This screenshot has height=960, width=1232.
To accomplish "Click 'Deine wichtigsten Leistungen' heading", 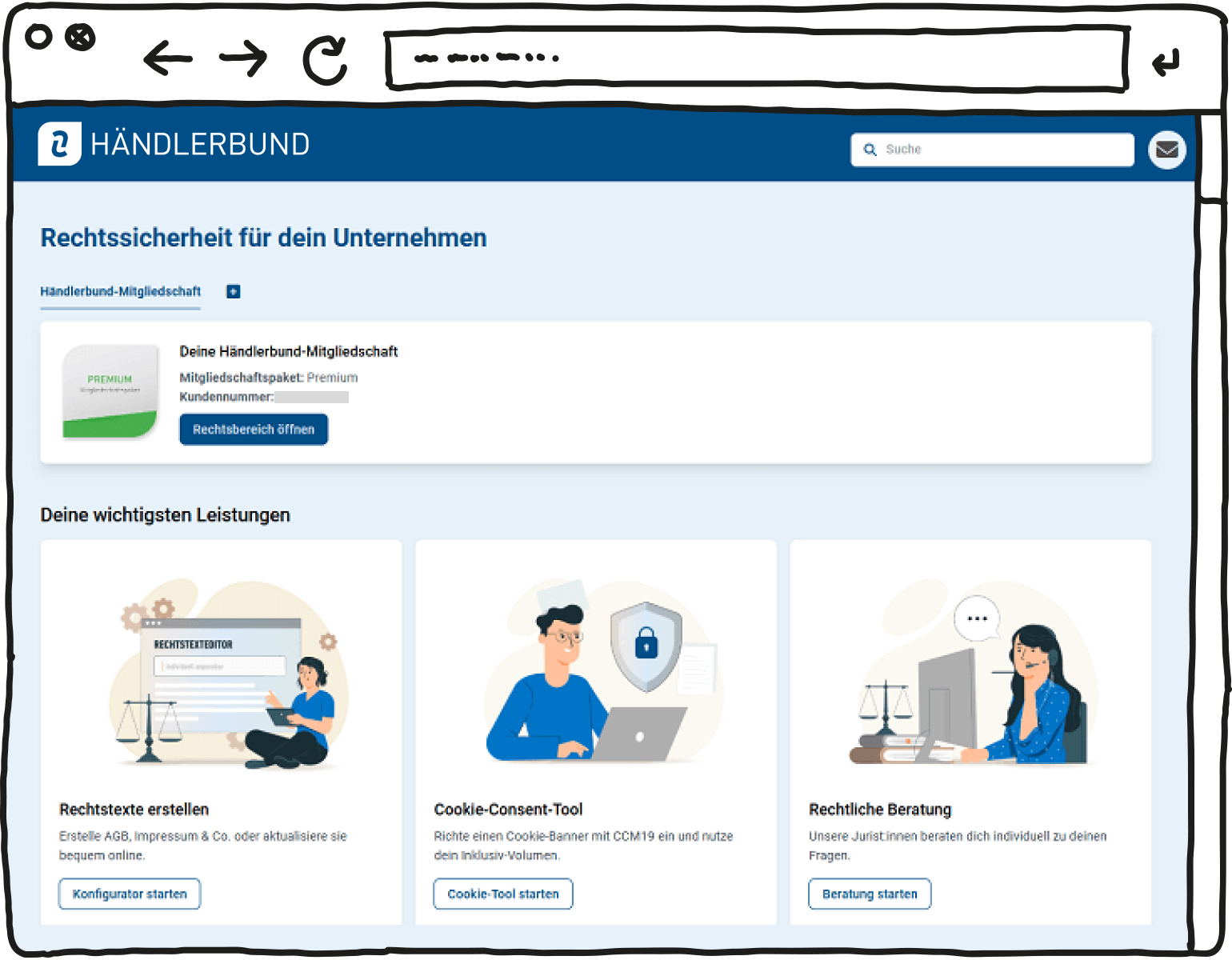I will (x=166, y=515).
